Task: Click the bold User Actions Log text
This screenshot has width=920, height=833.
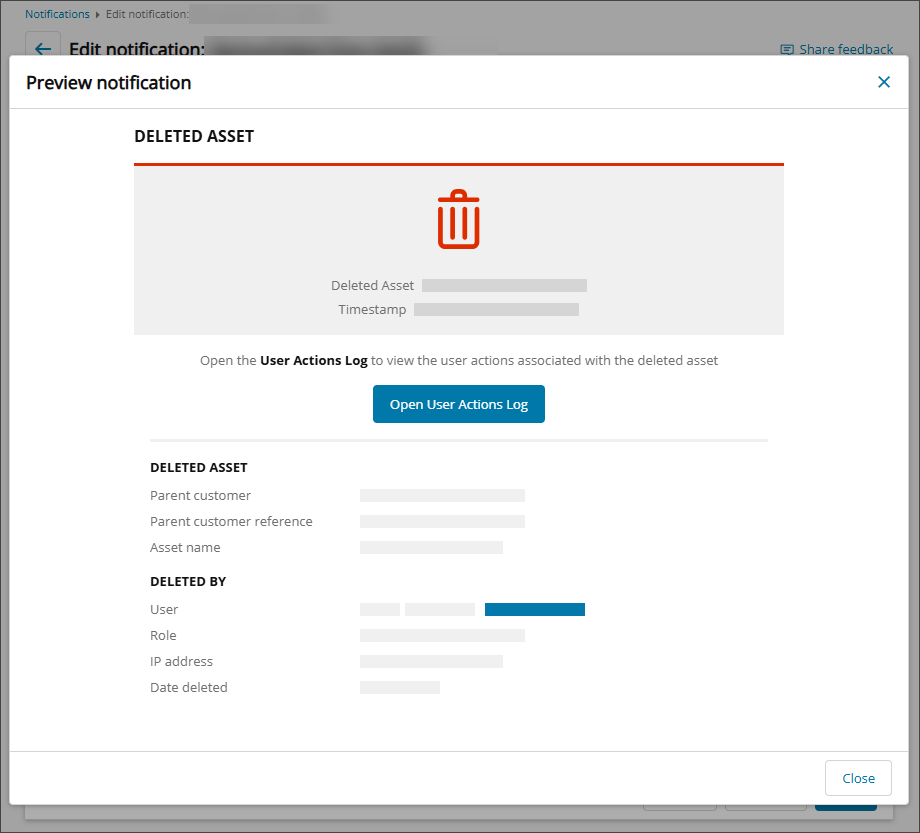Action: tap(313, 360)
